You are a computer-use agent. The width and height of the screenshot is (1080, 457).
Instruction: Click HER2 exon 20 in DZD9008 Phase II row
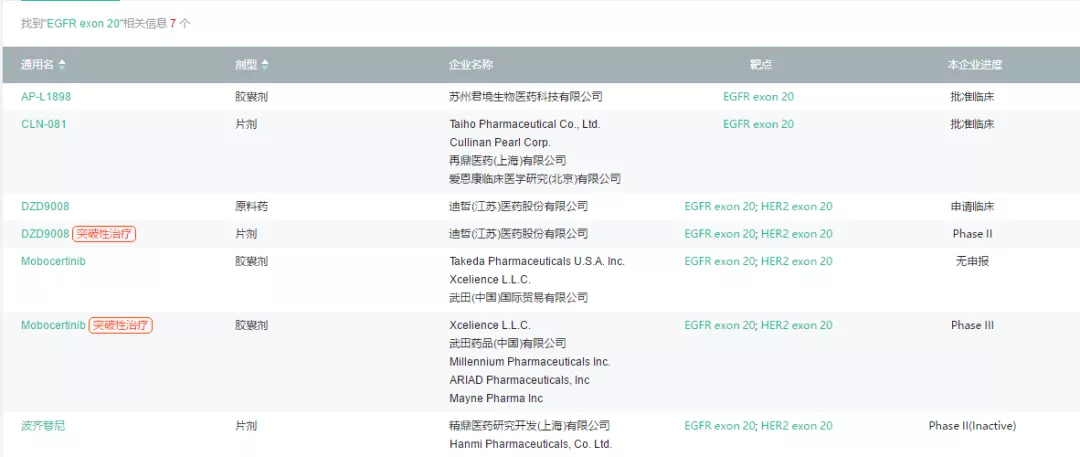pyautogui.click(x=797, y=234)
